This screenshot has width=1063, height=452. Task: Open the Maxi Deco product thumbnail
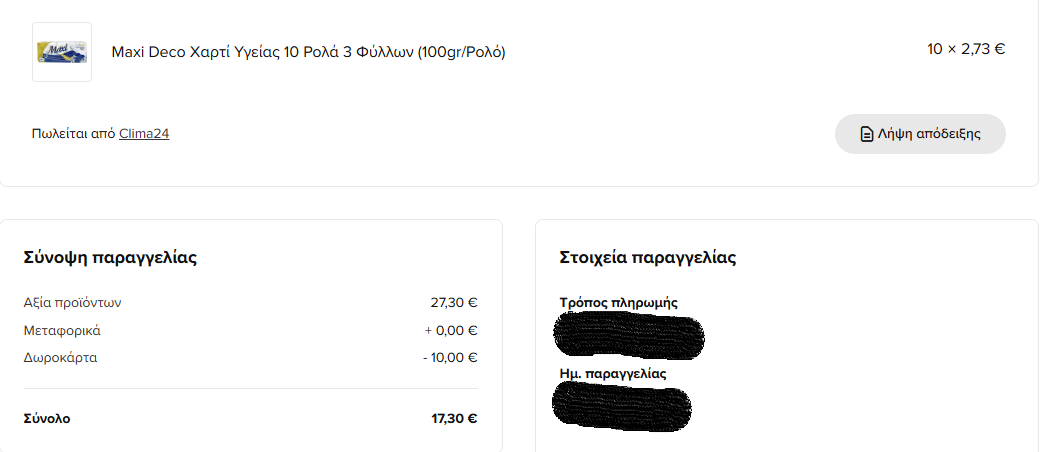click(x=62, y=52)
